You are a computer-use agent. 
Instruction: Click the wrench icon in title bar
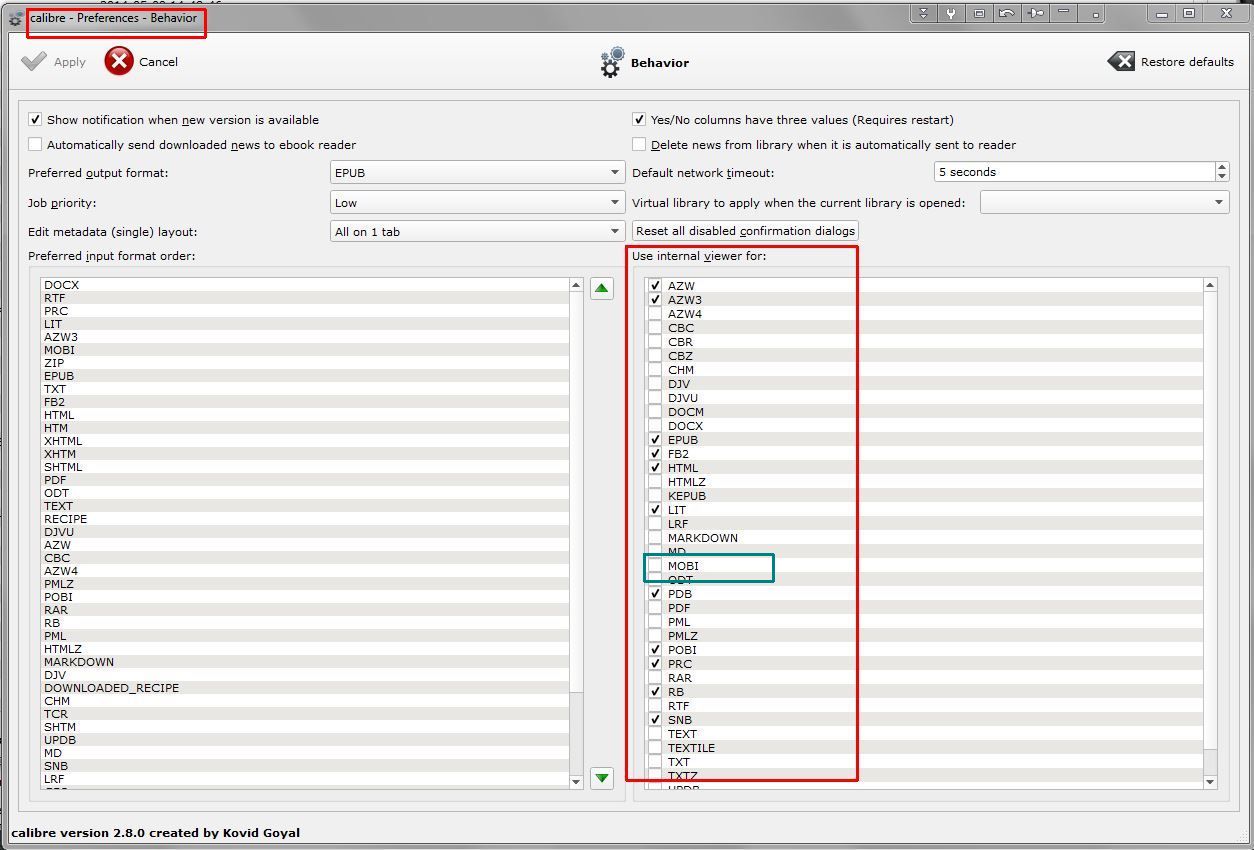tap(951, 13)
